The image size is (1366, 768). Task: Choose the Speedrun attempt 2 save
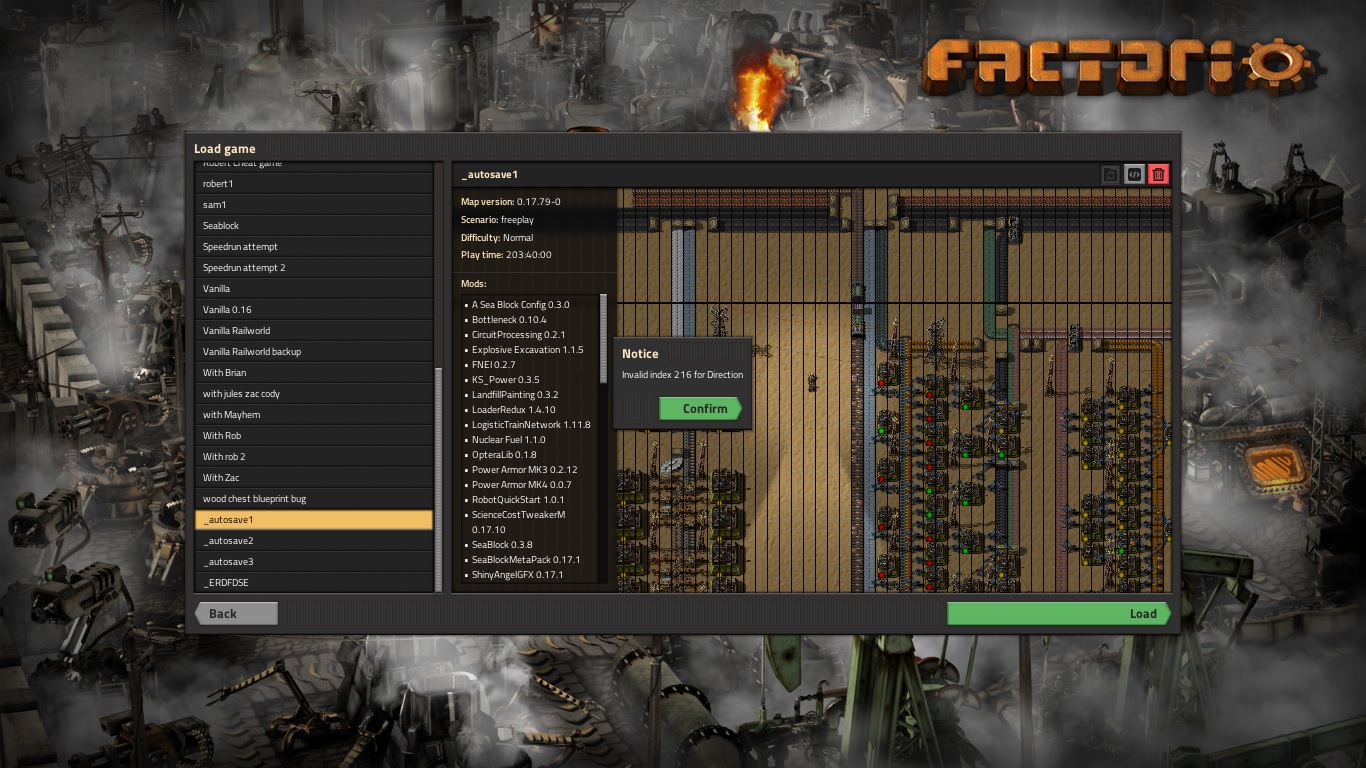coord(314,268)
